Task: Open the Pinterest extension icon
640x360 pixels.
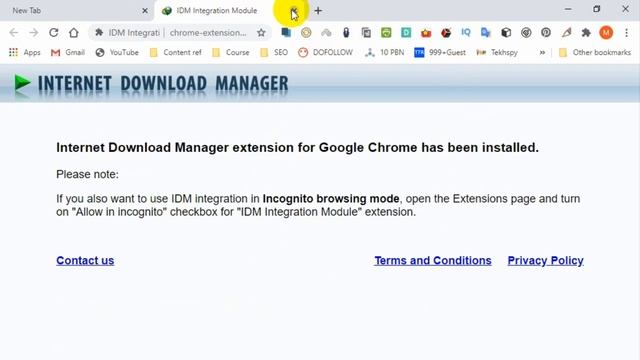Action: pos(546,33)
